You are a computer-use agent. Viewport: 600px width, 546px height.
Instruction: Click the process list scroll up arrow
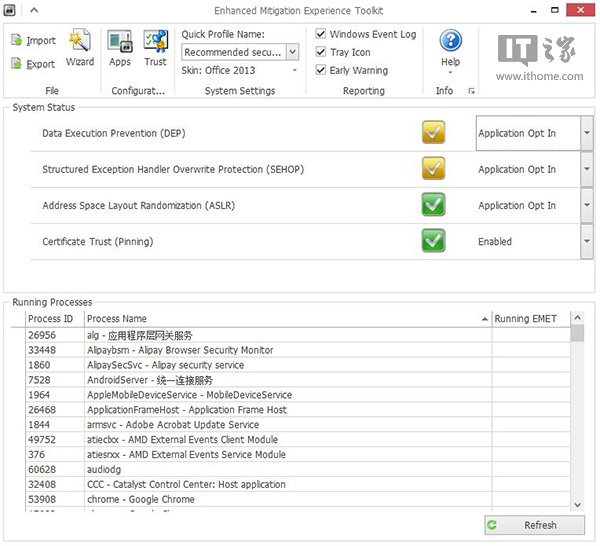click(x=577, y=318)
